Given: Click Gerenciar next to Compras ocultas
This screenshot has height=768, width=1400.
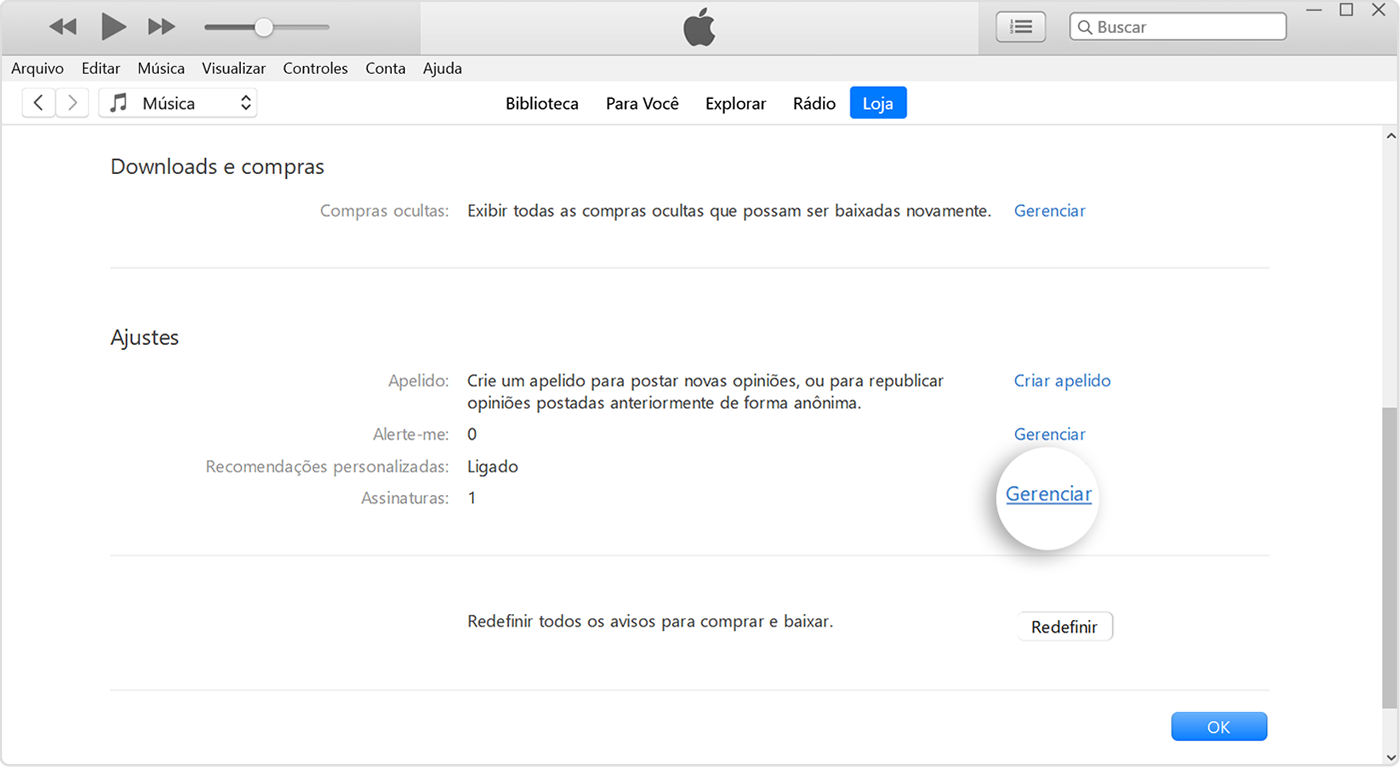Looking at the screenshot, I should (1049, 210).
